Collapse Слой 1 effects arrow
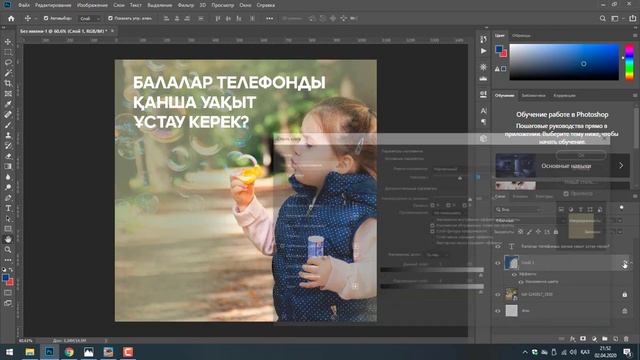This screenshot has height=360, width=640. tap(631, 262)
